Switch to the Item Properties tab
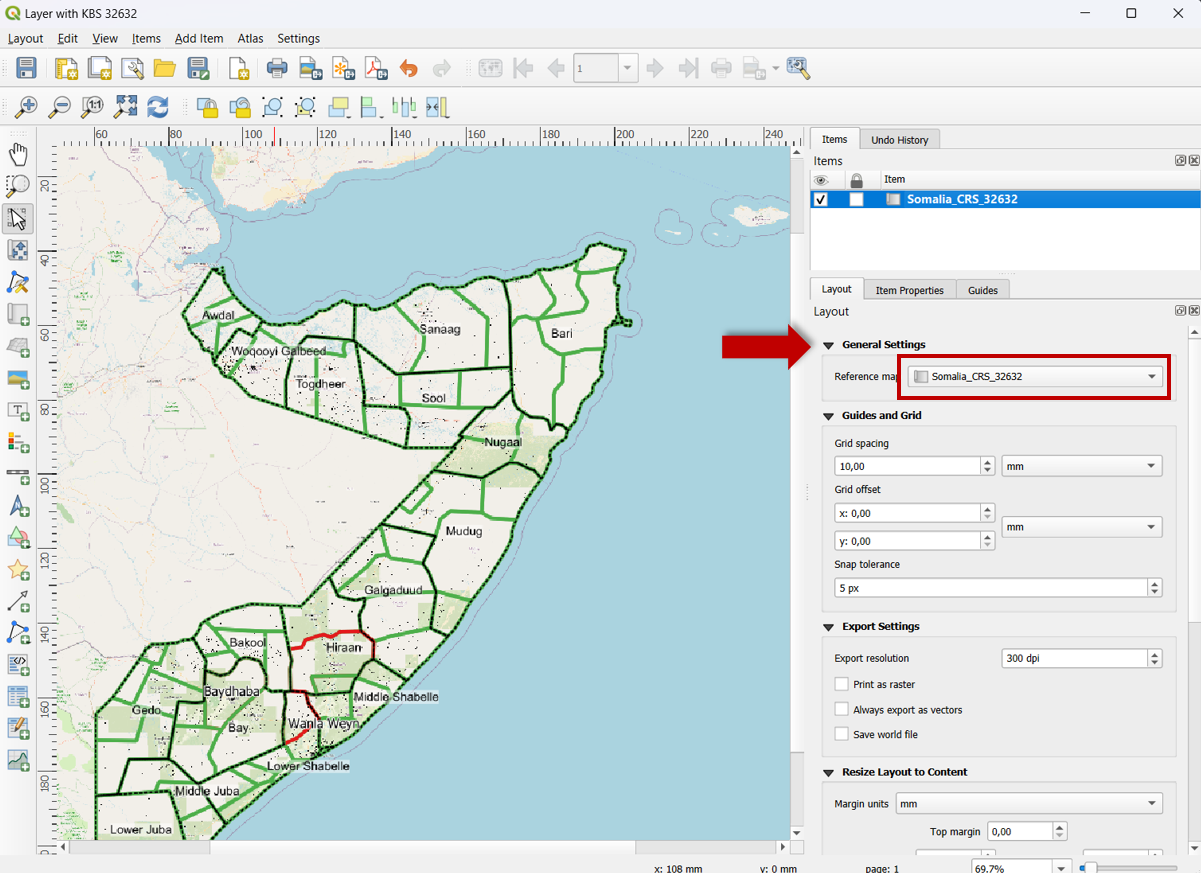This screenshot has height=873, width=1201. pyautogui.click(x=909, y=290)
